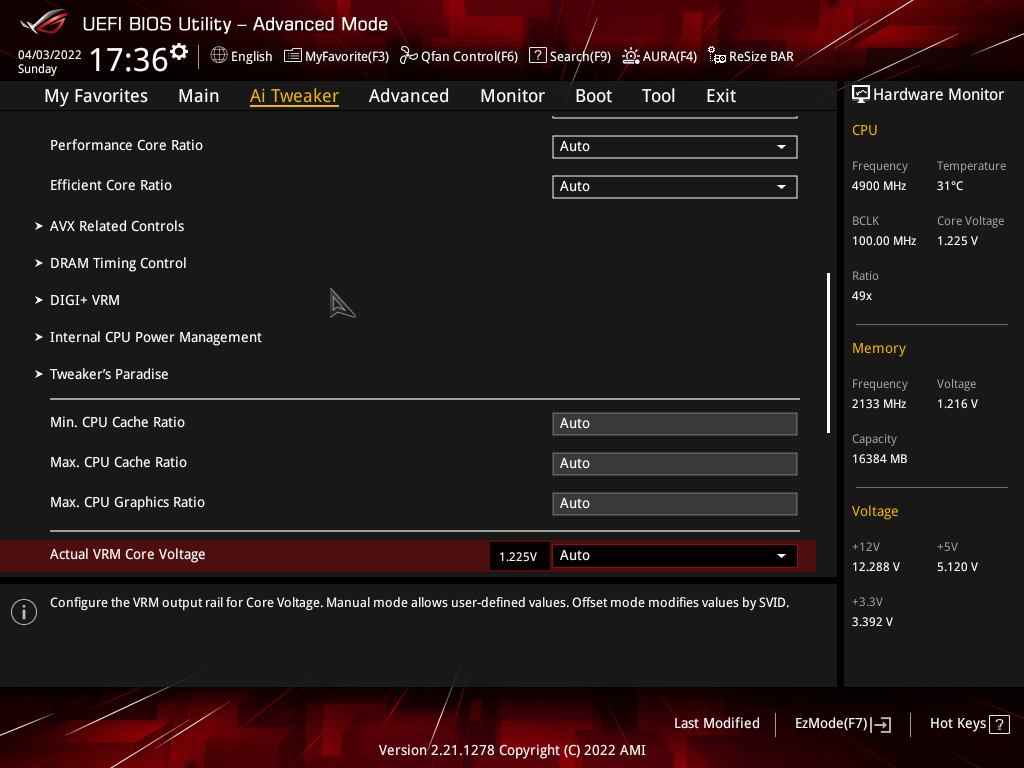1024x768 pixels.
Task: Change language from English
Action: pyautogui.click(x=251, y=56)
